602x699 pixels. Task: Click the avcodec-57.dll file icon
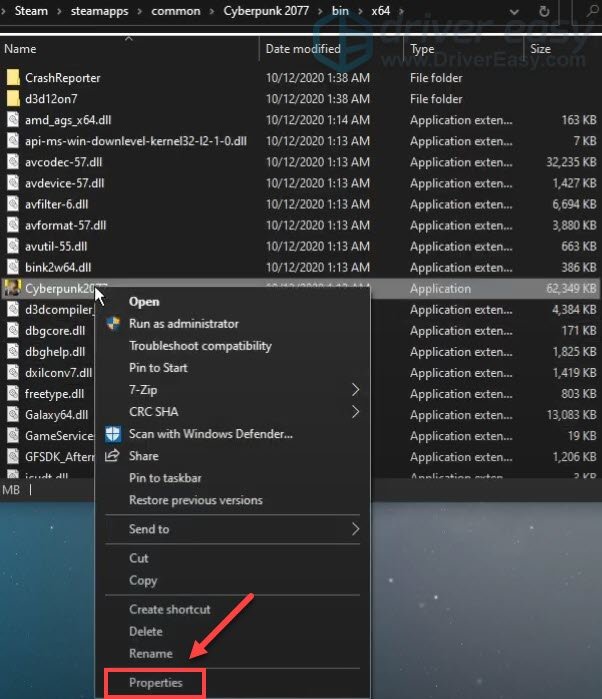pos(13,162)
